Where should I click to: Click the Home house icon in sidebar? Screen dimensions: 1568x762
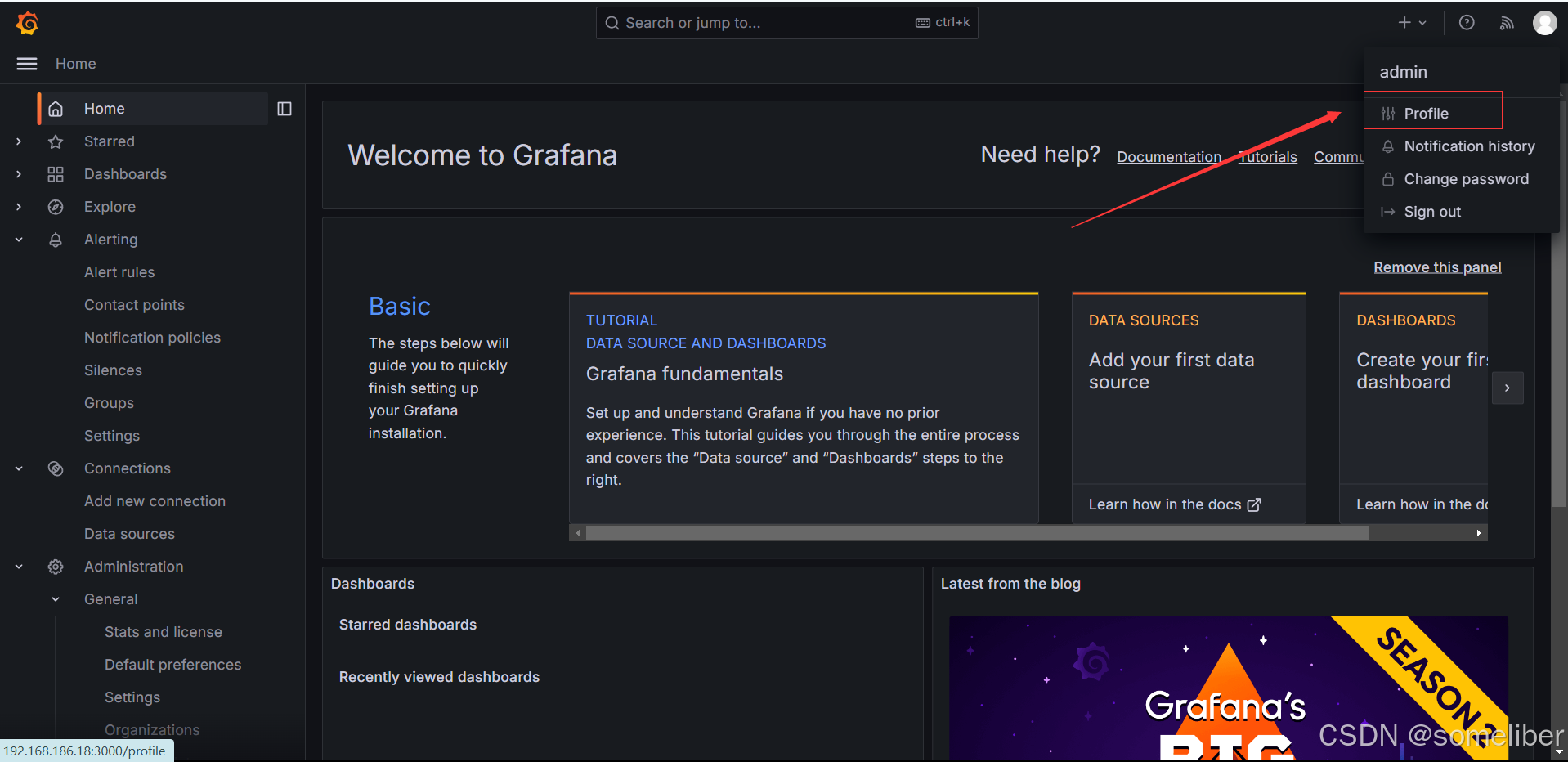56,109
